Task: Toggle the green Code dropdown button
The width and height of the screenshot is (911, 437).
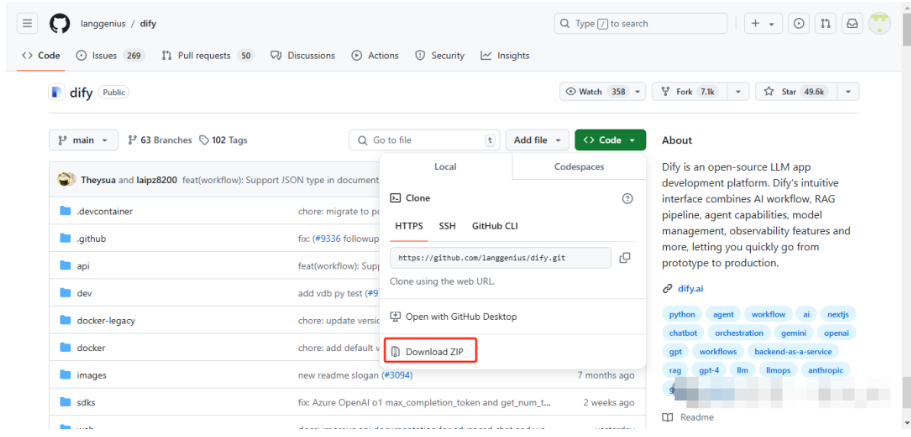Action: [610, 140]
